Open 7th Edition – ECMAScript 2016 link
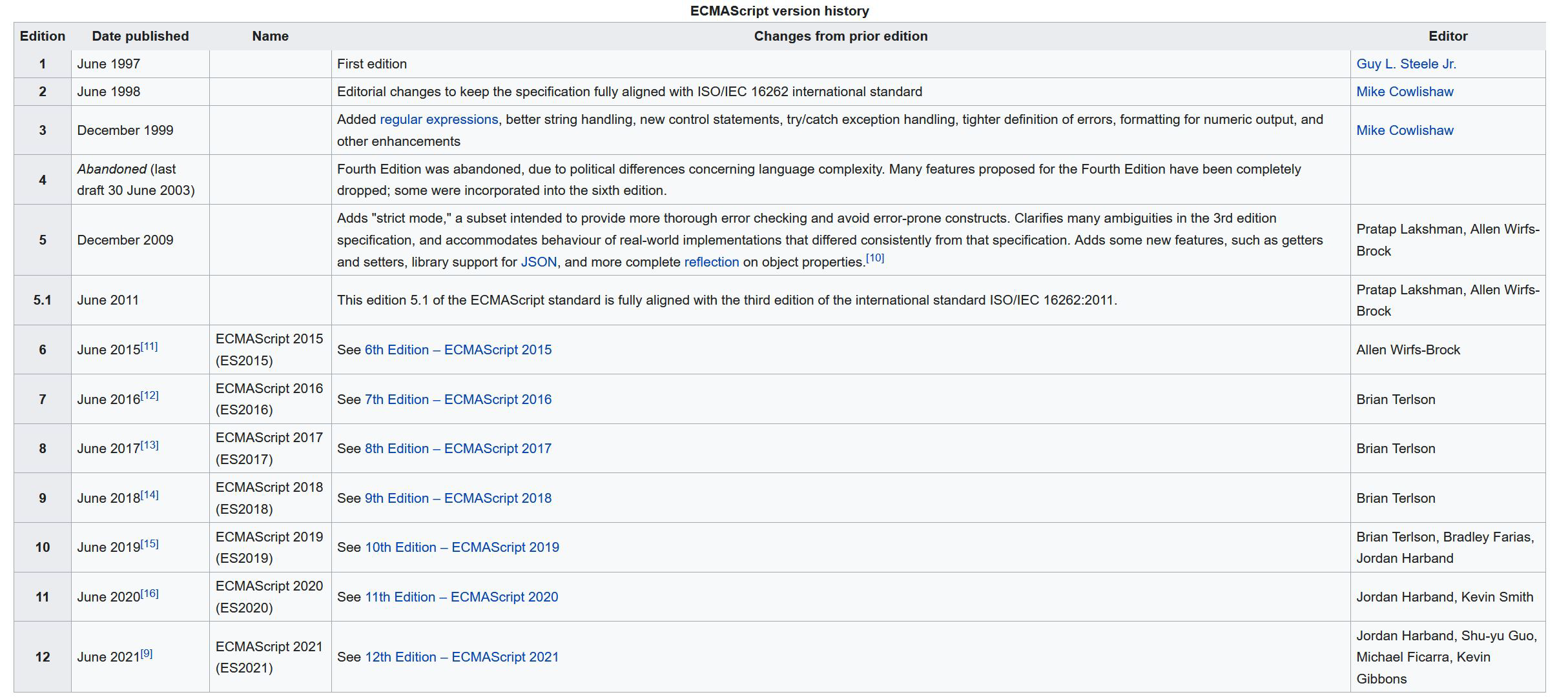 (x=458, y=400)
